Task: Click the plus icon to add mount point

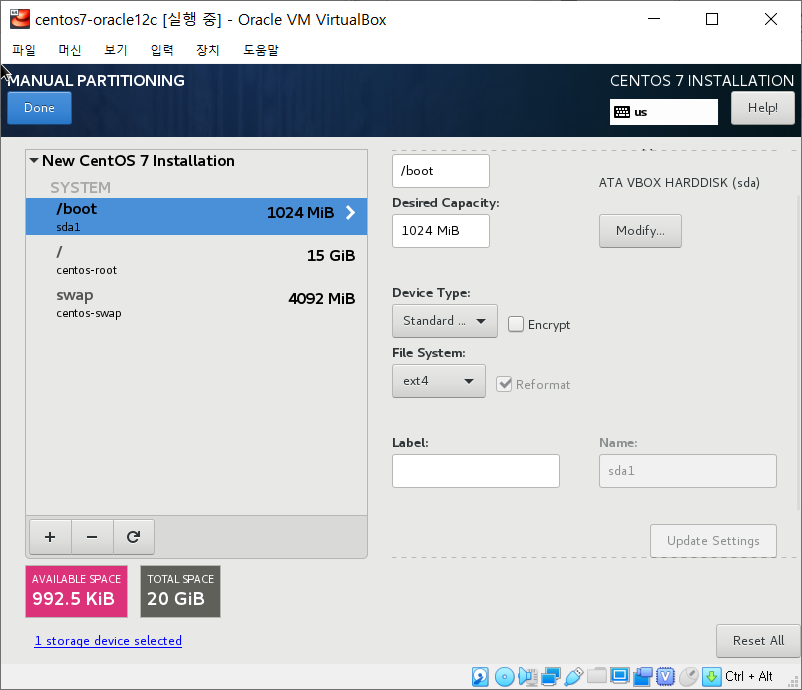Action: coord(50,537)
